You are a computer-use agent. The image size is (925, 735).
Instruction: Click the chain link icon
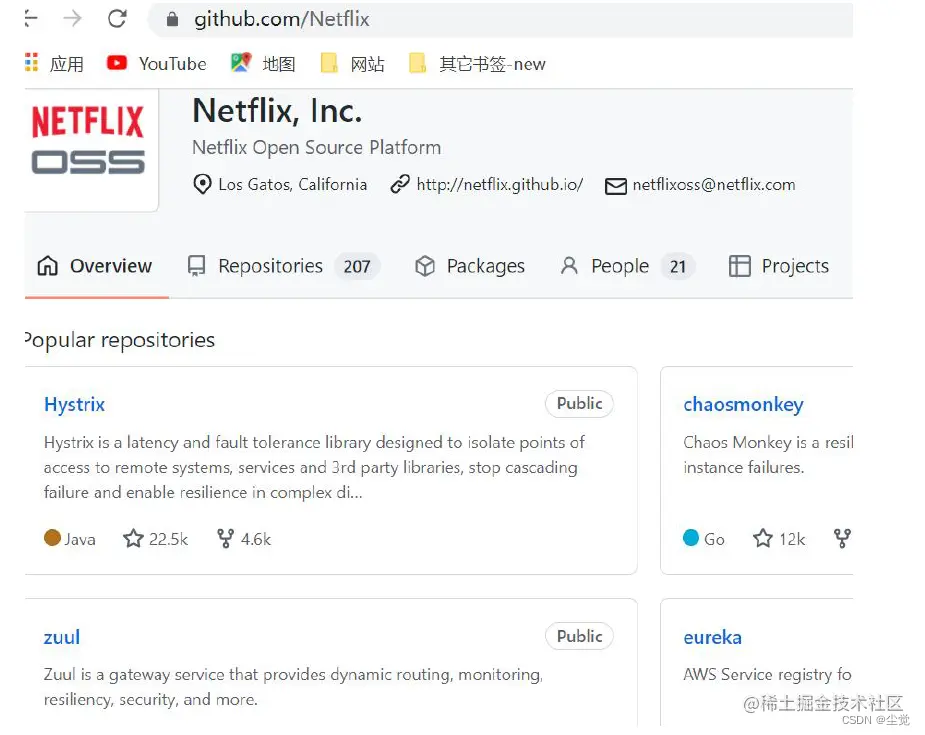(x=400, y=185)
